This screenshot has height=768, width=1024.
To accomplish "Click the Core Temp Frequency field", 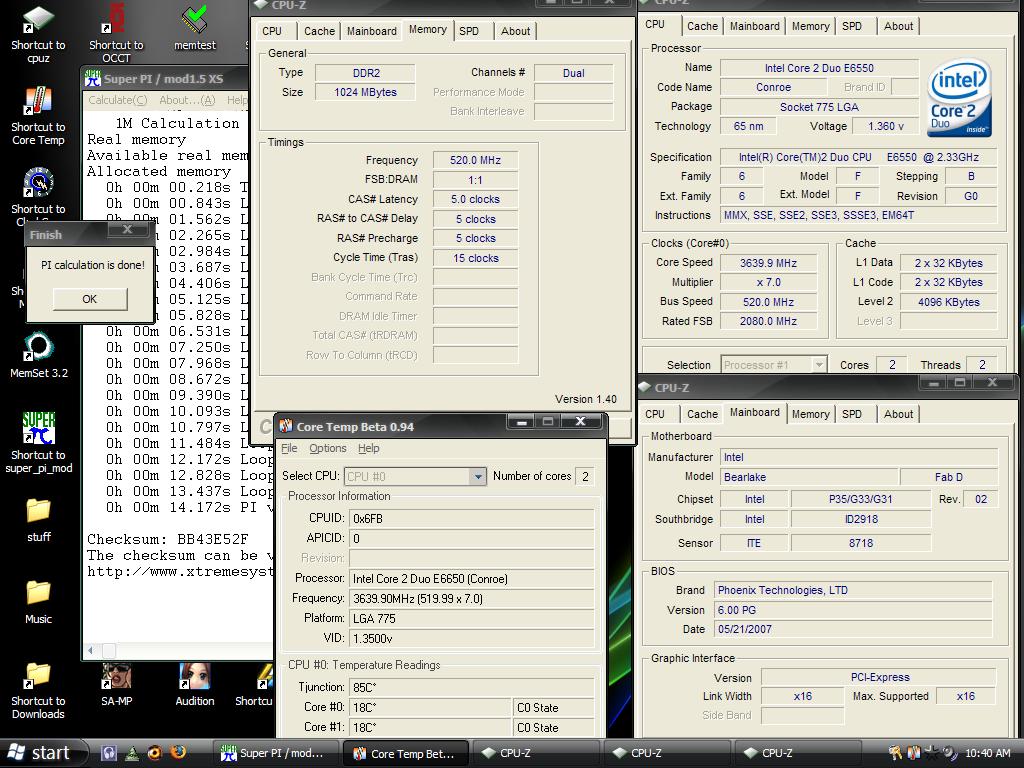I will pos(472,598).
